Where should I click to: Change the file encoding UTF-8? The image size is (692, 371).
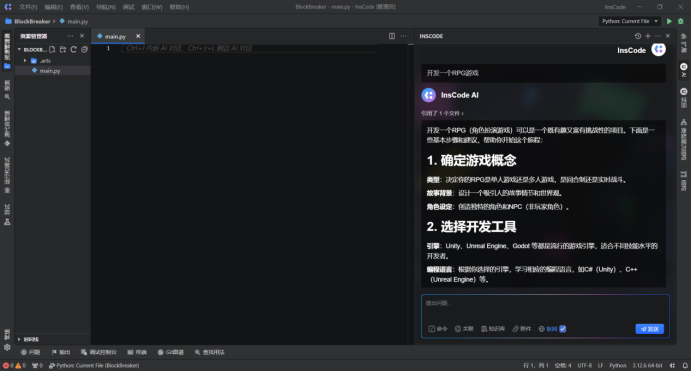[x=585, y=365]
